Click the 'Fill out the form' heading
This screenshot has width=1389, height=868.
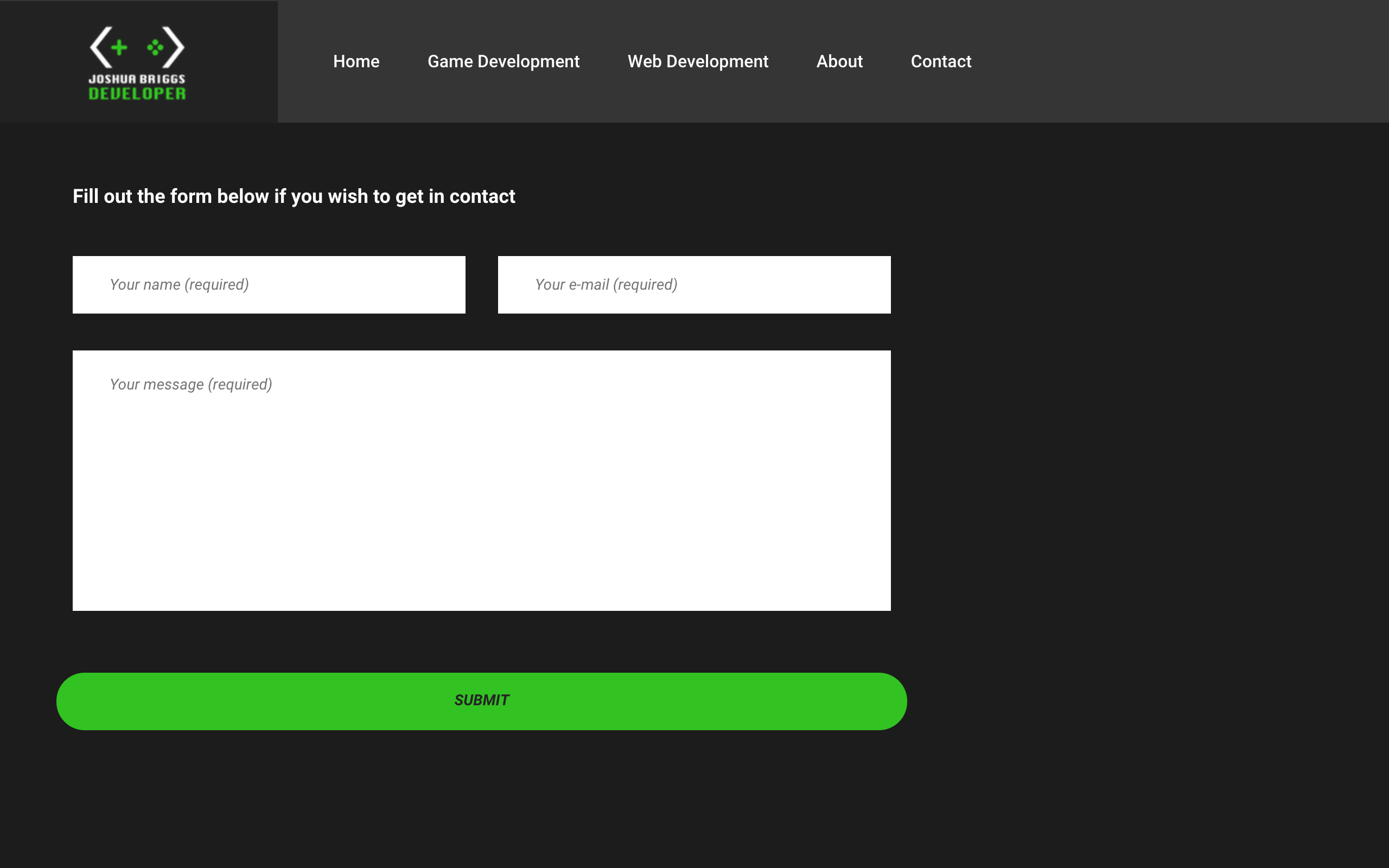[x=294, y=196]
